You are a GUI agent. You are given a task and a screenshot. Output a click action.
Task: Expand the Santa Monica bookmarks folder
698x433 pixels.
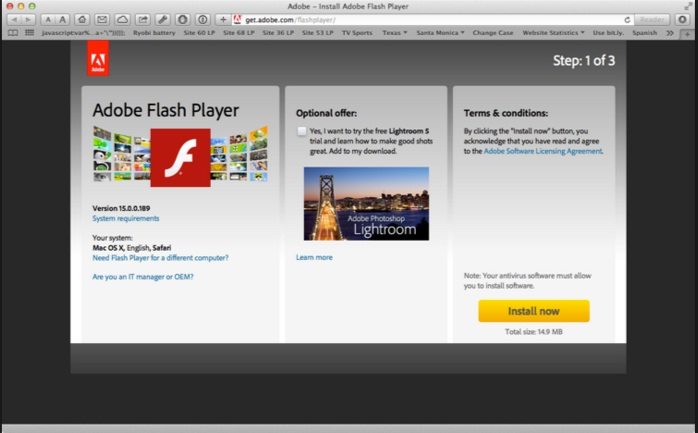click(440, 33)
